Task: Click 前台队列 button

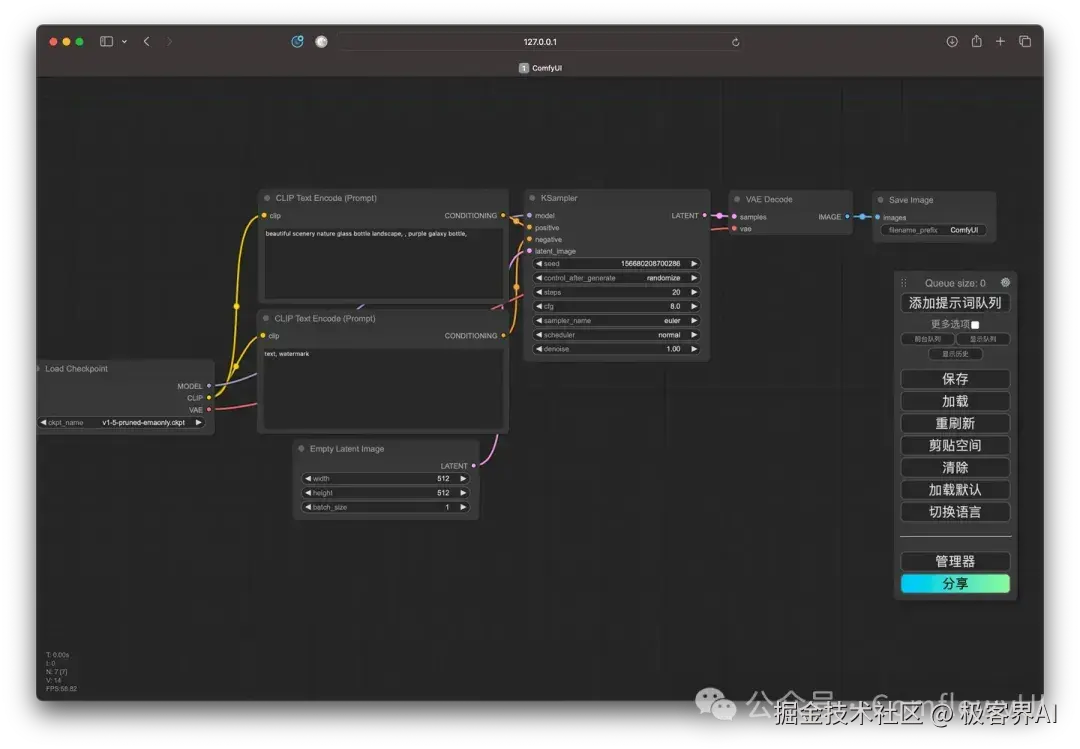Action: pos(927,339)
